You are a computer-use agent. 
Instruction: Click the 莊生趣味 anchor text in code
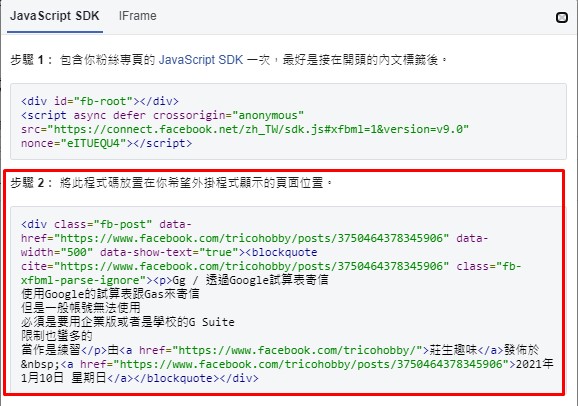(453, 350)
